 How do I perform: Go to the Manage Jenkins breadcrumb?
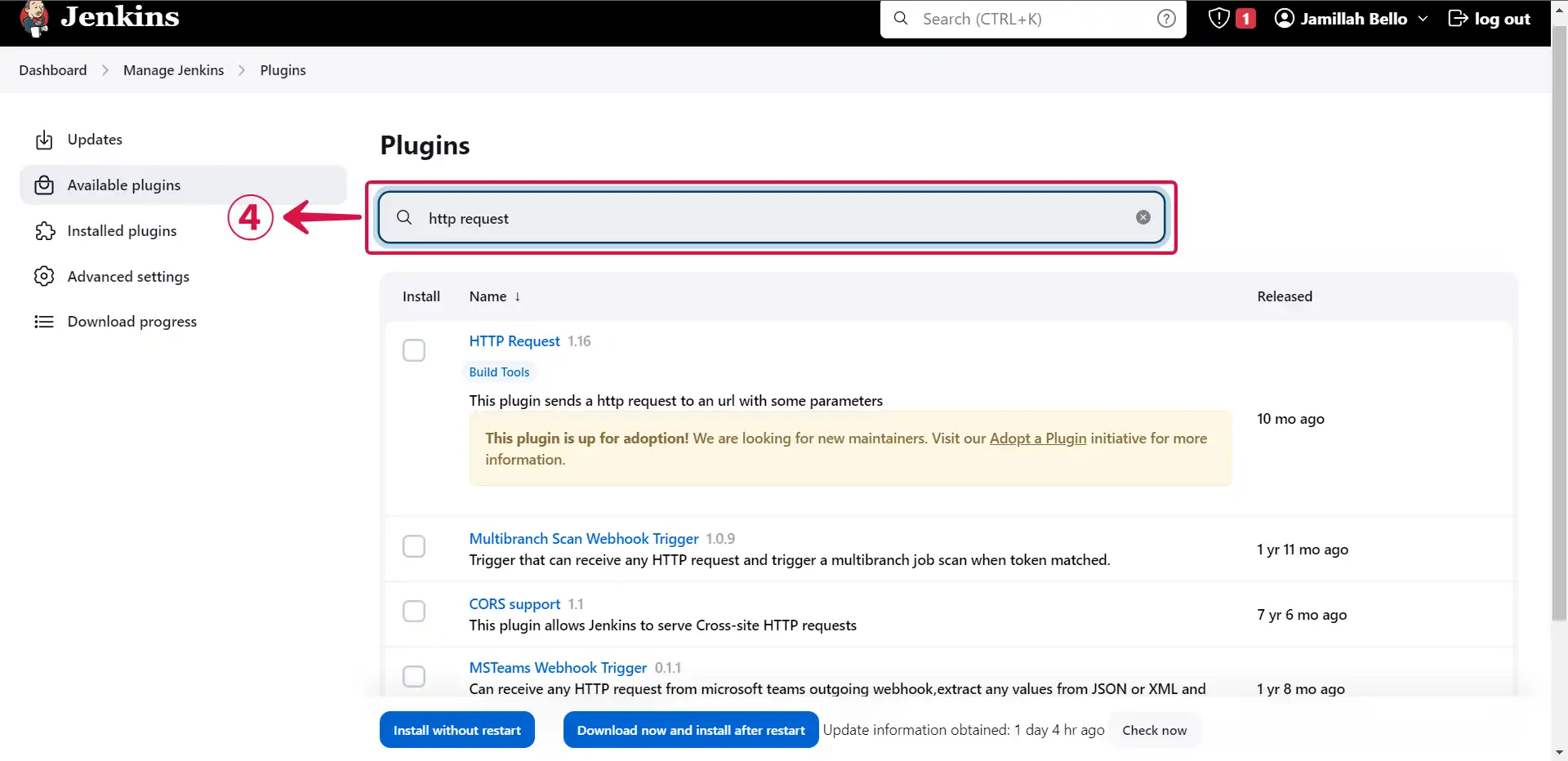173,70
